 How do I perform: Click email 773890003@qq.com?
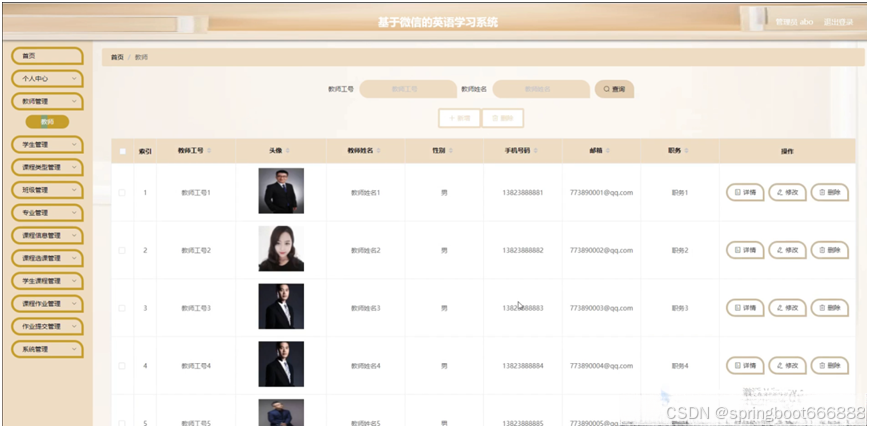tap(601, 308)
